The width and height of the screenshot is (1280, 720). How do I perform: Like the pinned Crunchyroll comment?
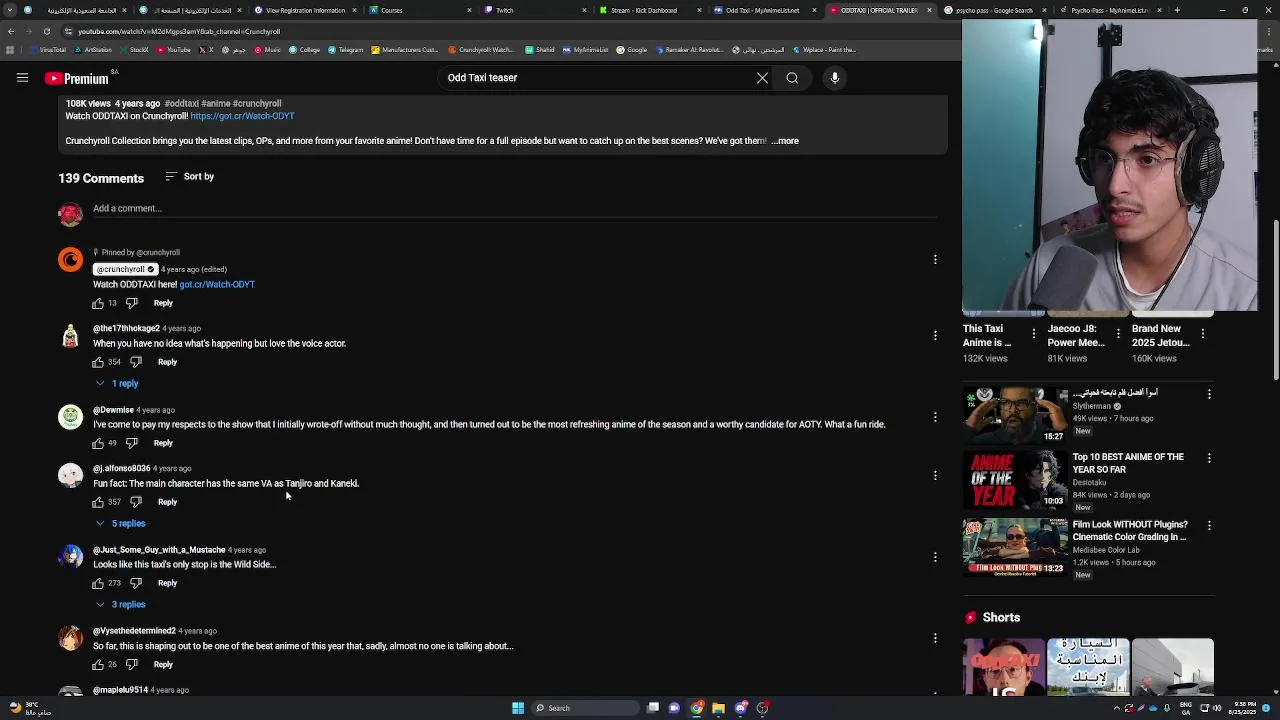click(x=98, y=303)
